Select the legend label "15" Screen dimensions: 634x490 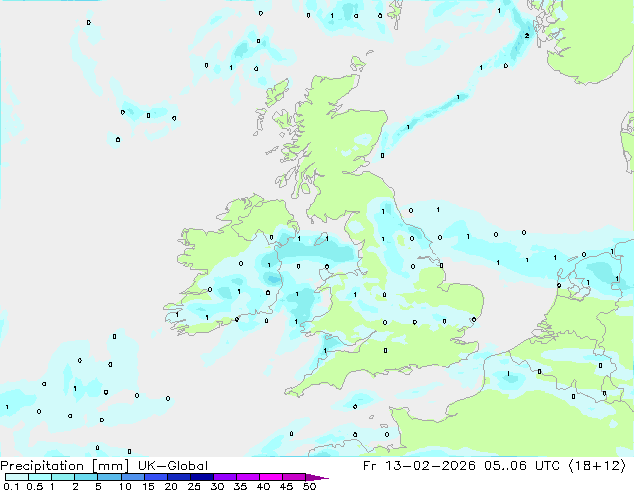[x=148, y=486]
